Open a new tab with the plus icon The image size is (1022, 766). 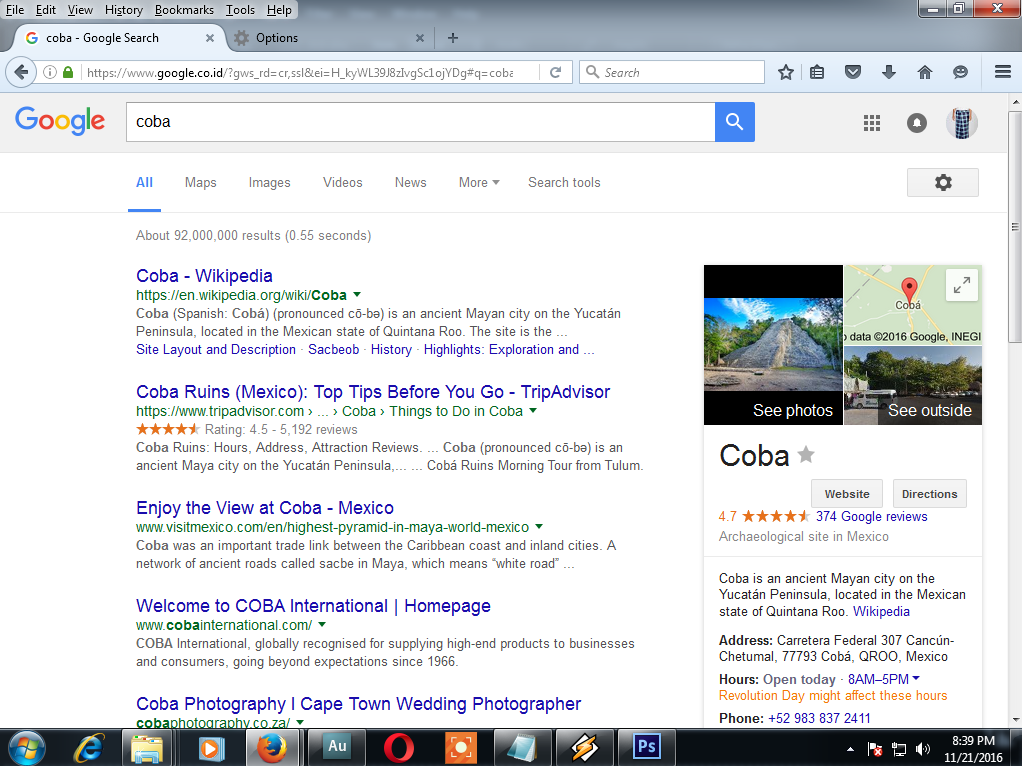(452, 38)
